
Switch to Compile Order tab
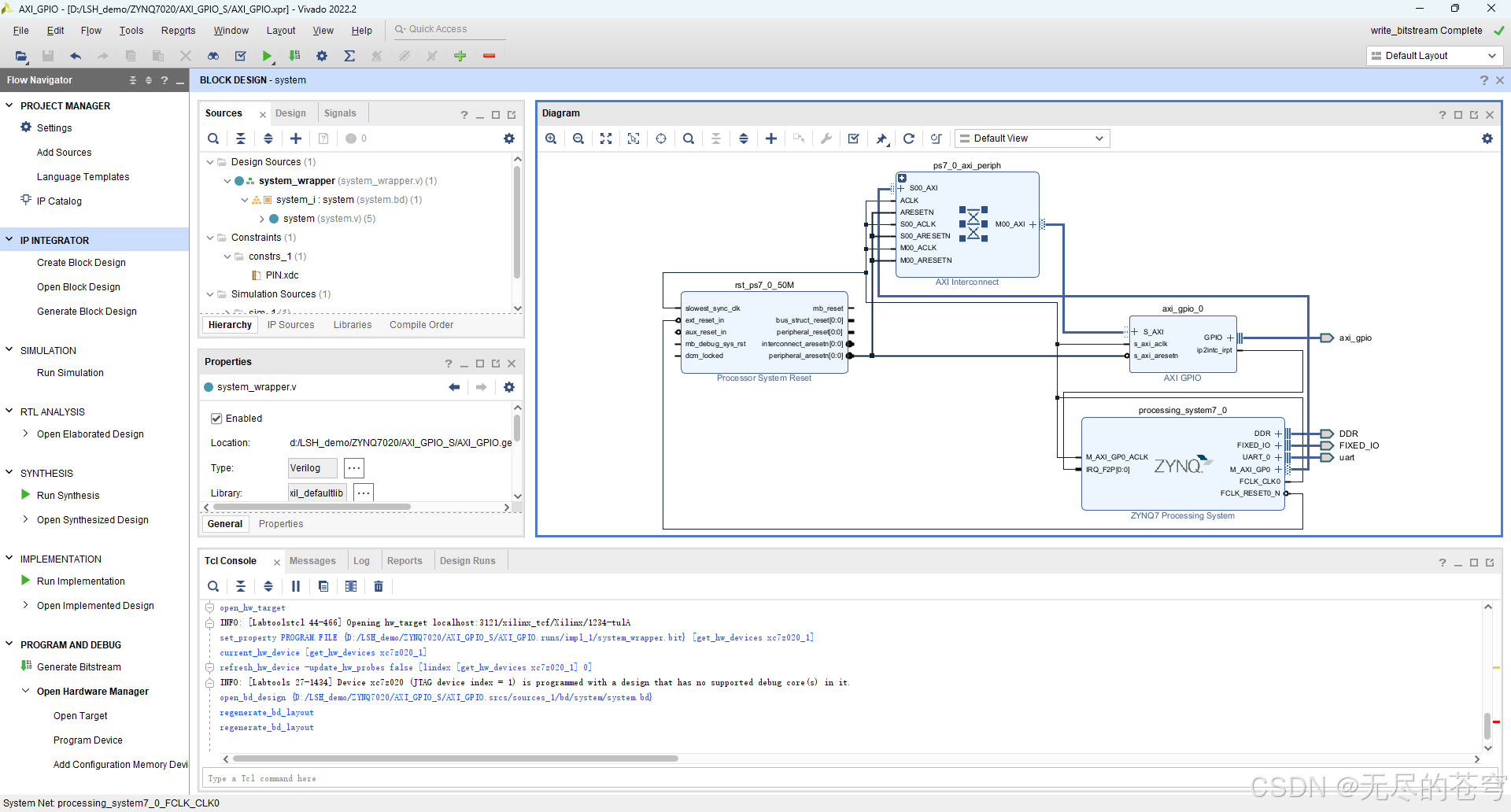coord(421,325)
